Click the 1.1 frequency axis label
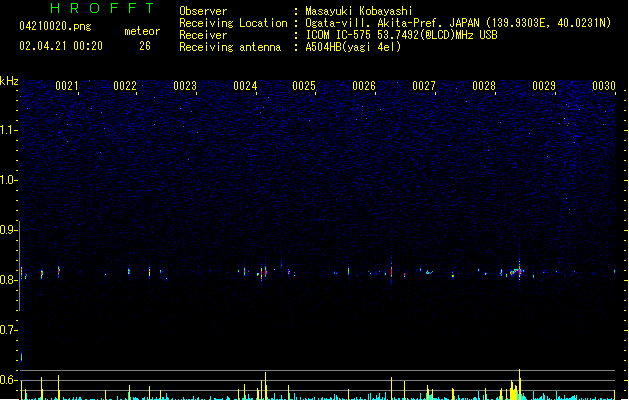 tap(8, 130)
